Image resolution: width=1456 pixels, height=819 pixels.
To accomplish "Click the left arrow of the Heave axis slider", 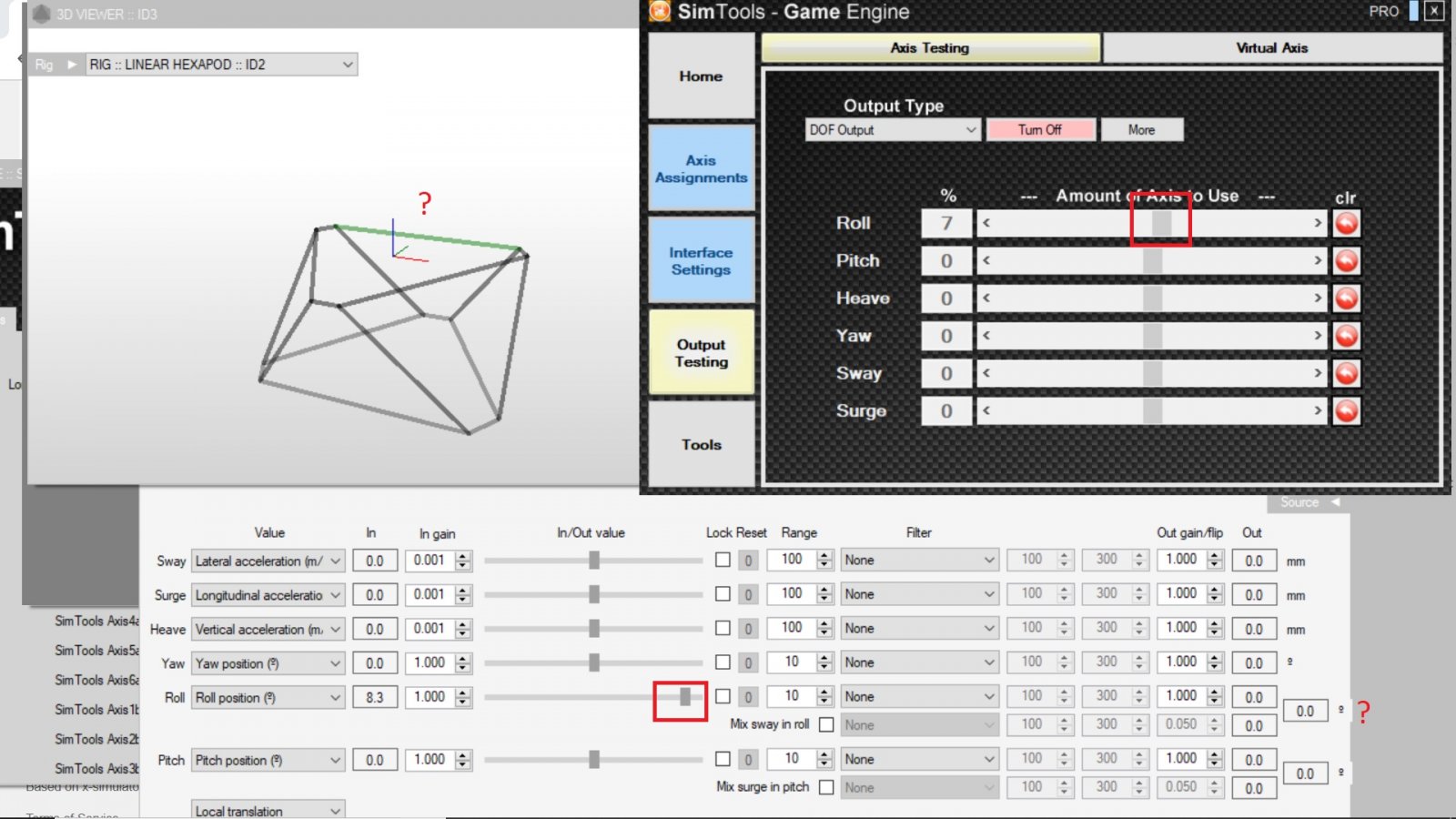I will click(986, 298).
